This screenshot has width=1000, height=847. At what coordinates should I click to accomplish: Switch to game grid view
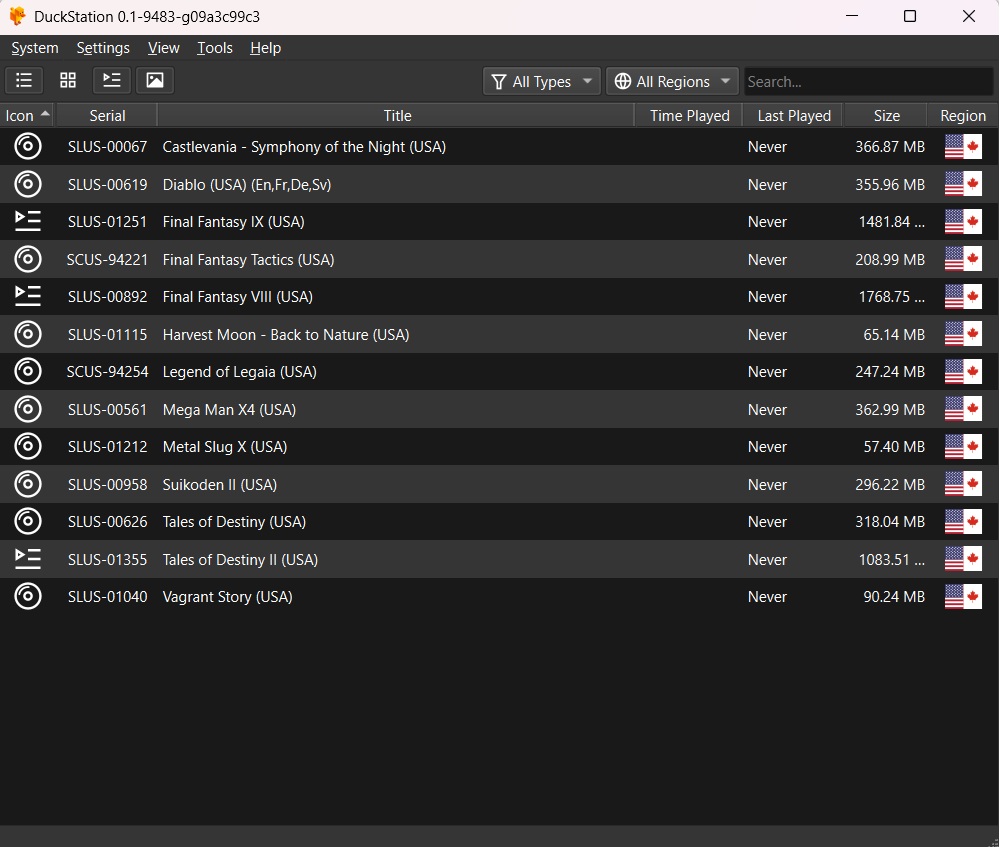tap(68, 80)
